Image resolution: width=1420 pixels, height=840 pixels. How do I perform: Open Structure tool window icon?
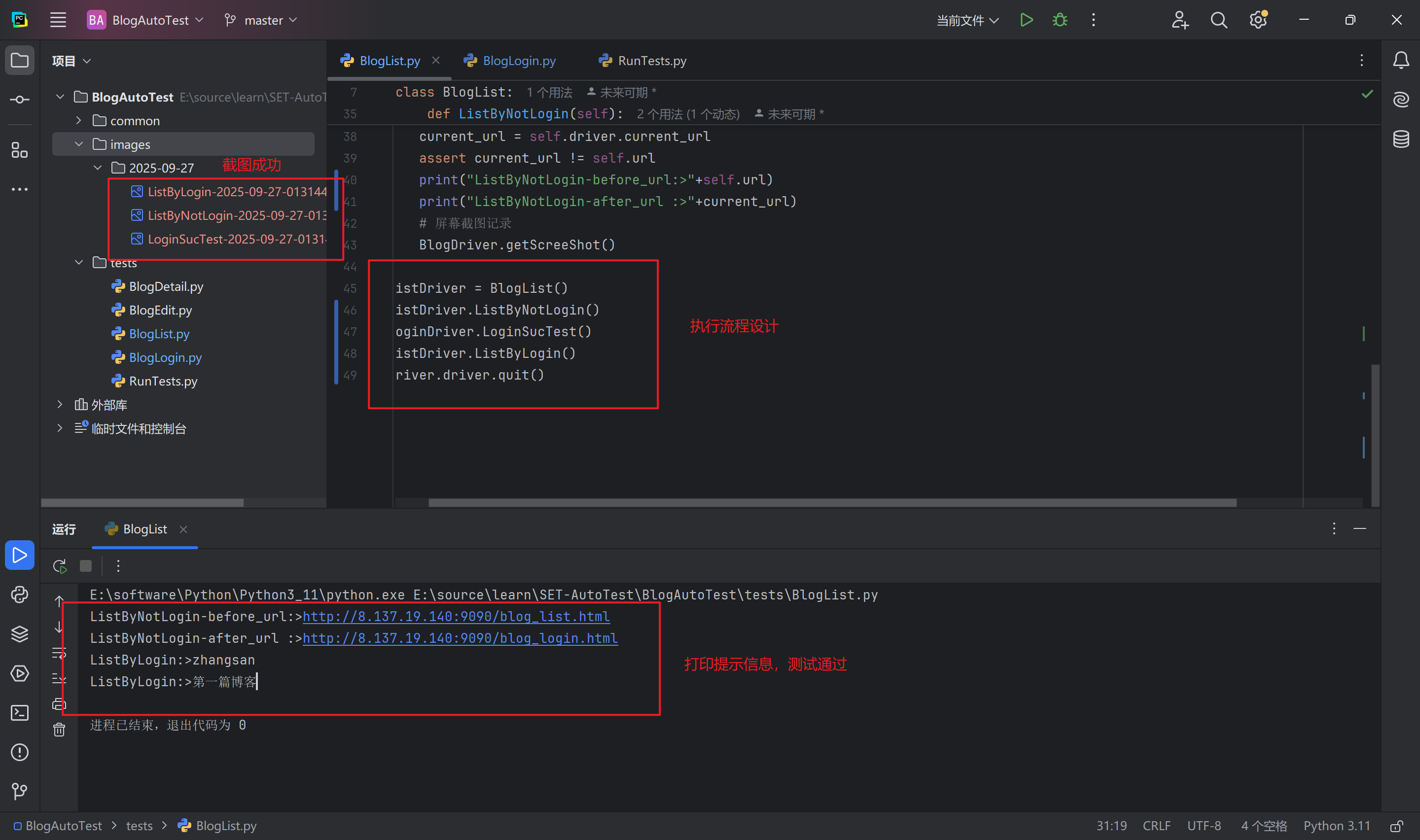[20, 150]
